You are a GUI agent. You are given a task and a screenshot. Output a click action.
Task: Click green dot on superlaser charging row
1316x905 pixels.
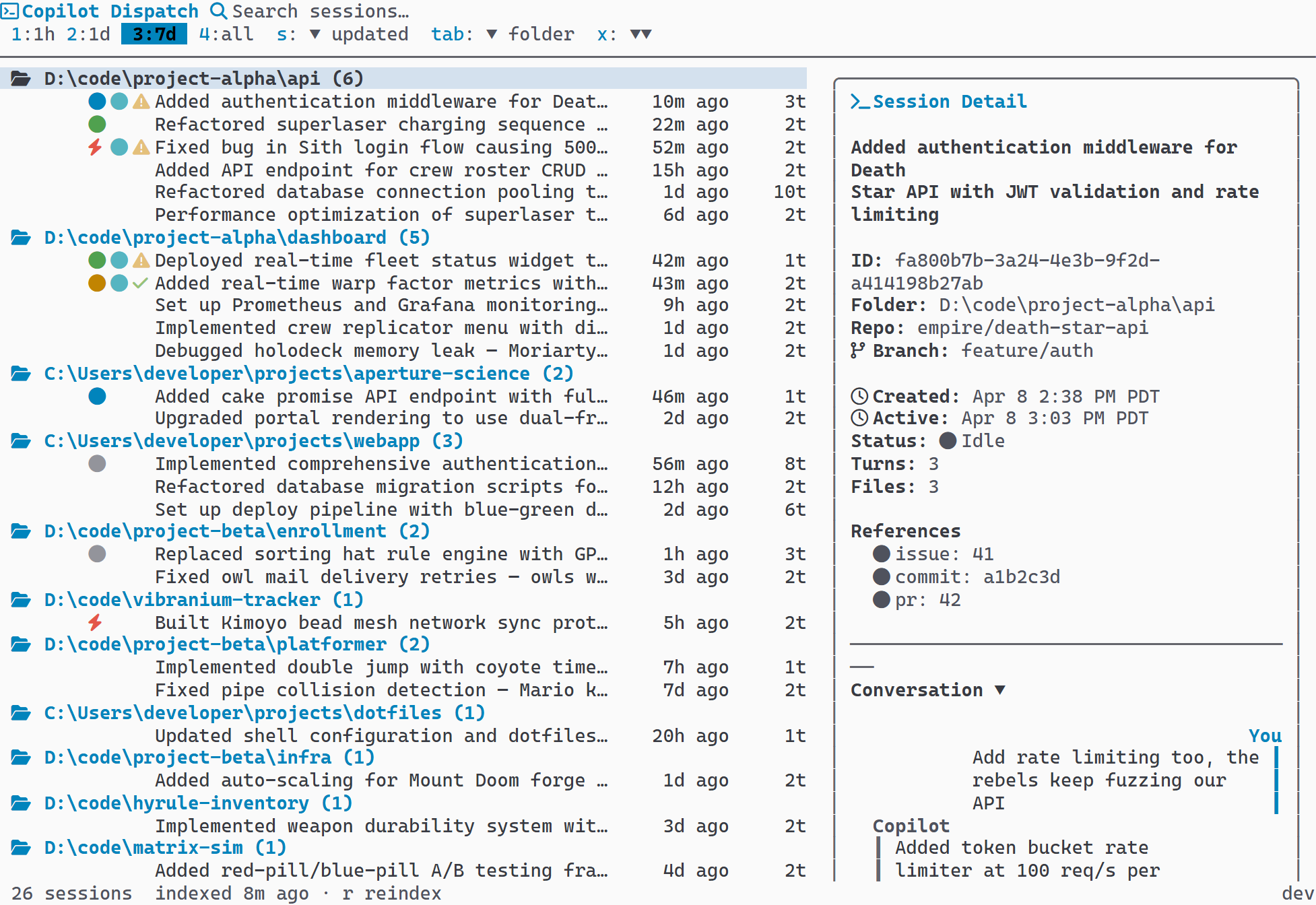[x=97, y=124]
